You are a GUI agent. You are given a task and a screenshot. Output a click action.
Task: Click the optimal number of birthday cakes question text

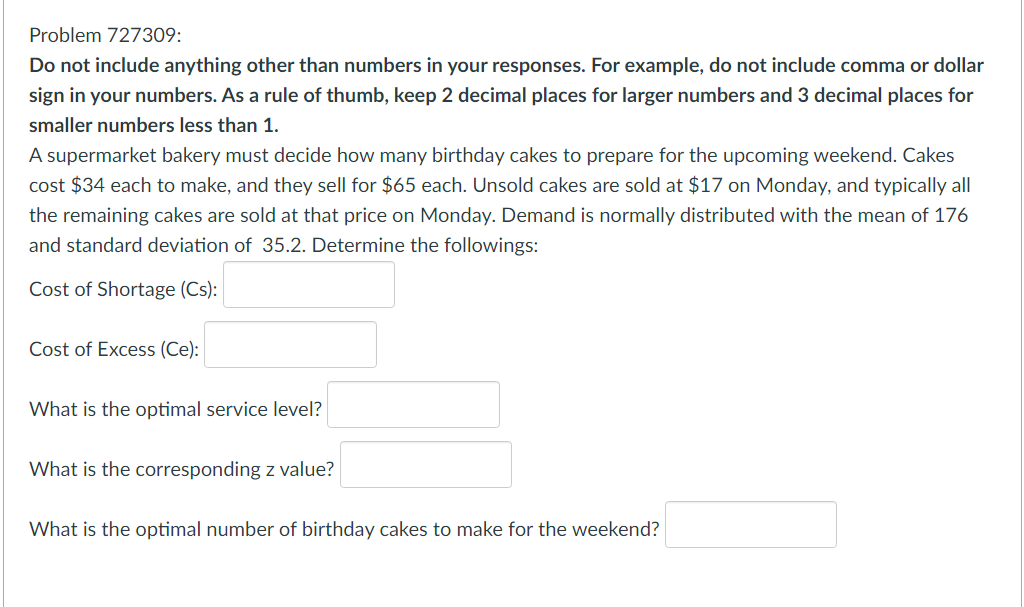[344, 530]
